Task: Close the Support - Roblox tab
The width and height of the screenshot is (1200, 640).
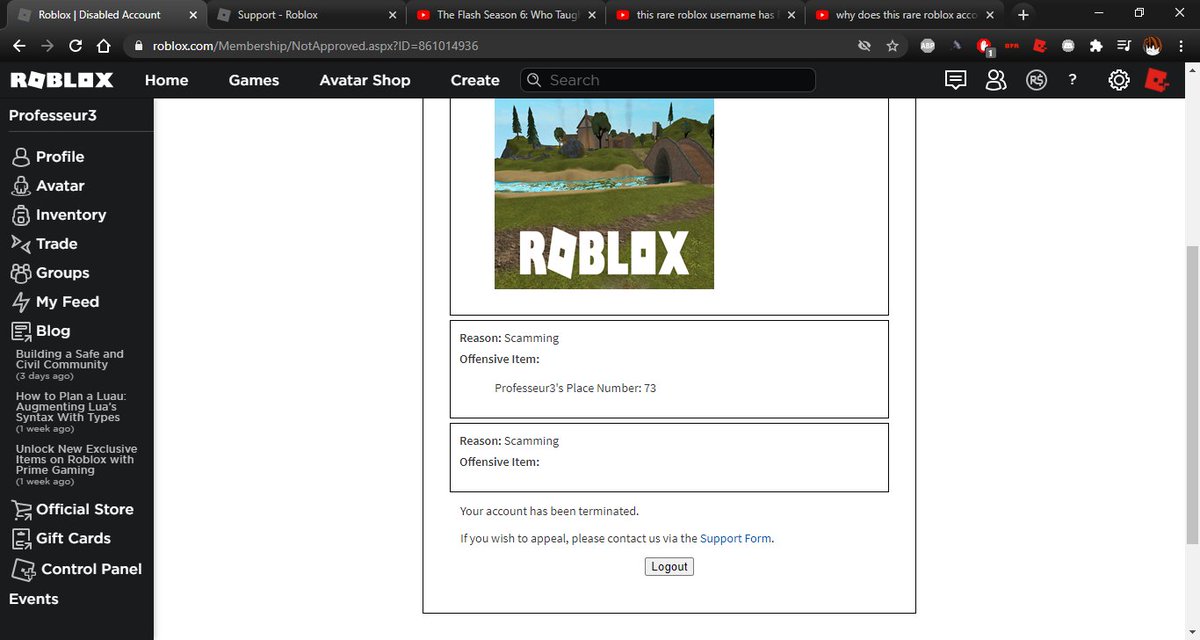Action: [391, 15]
